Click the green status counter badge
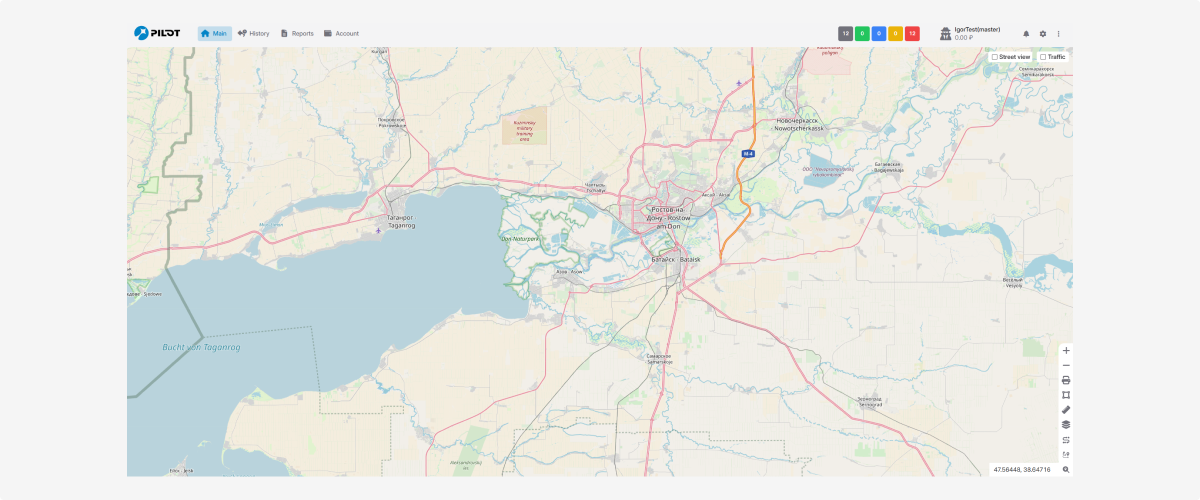This screenshot has width=1200, height=500. [862, 34]
